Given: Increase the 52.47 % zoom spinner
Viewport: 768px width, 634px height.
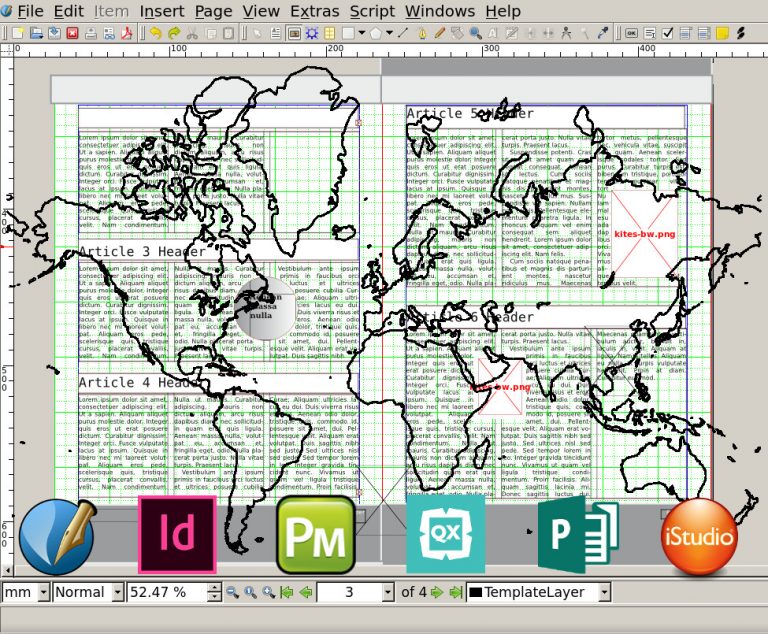Looking at the screenshot, I should coord(214,588).
